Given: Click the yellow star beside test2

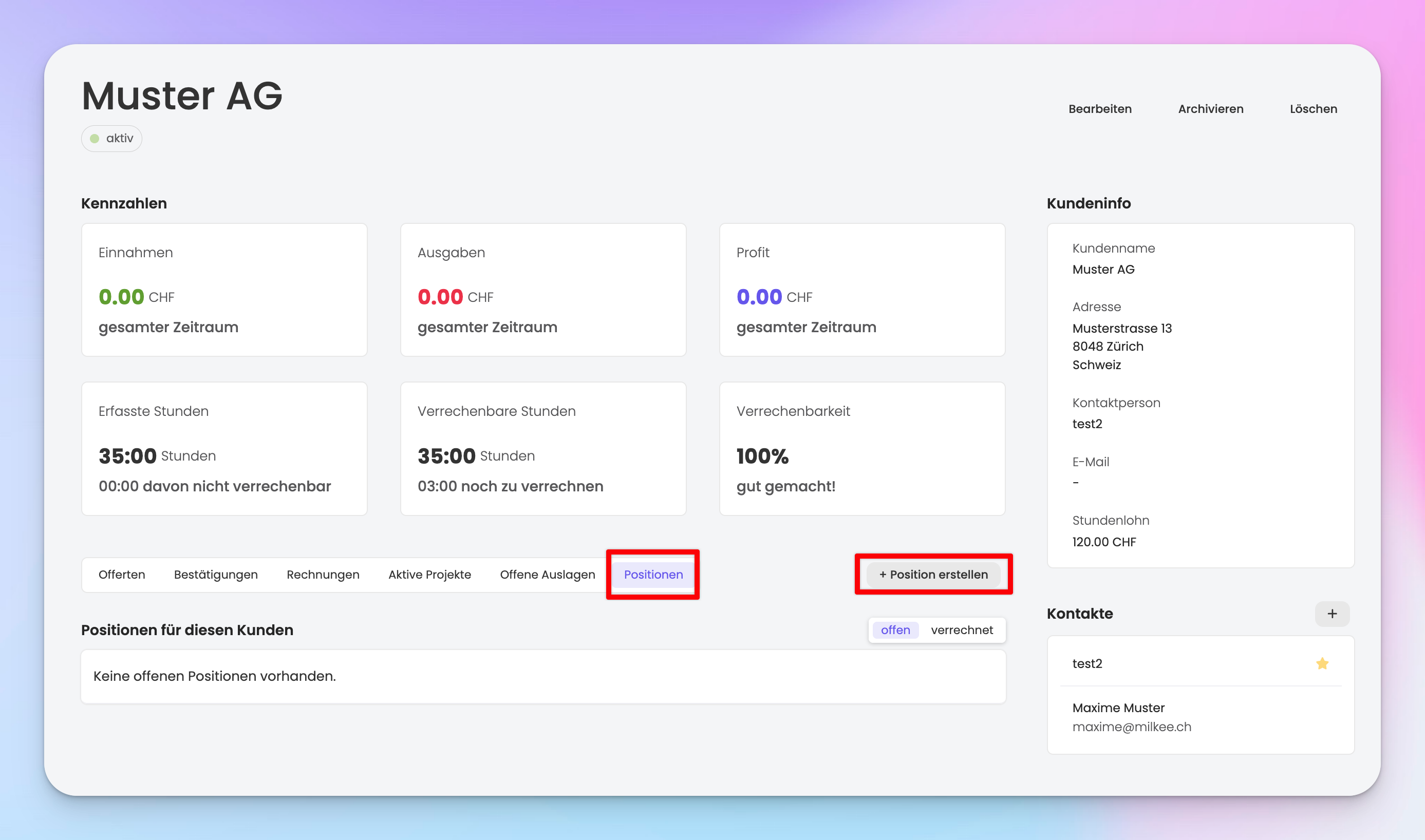Looking at the screenshot, I should (1322, 663).
